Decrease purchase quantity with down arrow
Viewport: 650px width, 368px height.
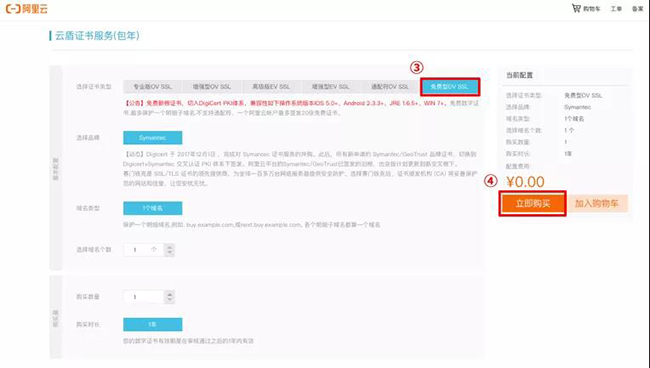pos(169,300)
